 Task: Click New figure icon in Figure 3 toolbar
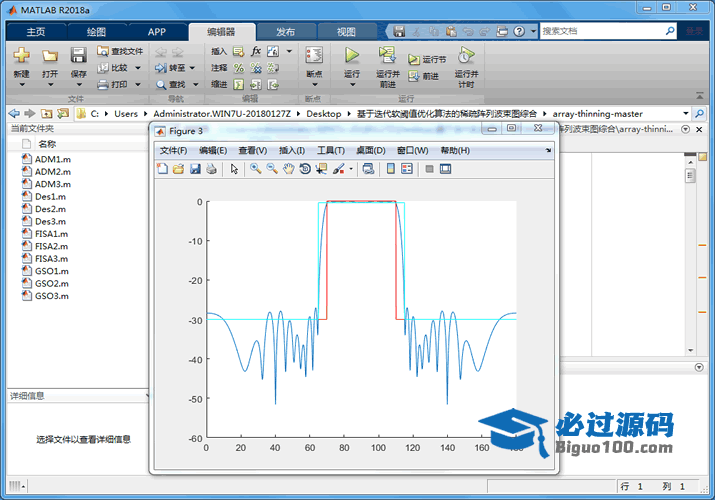click(162, 169)
